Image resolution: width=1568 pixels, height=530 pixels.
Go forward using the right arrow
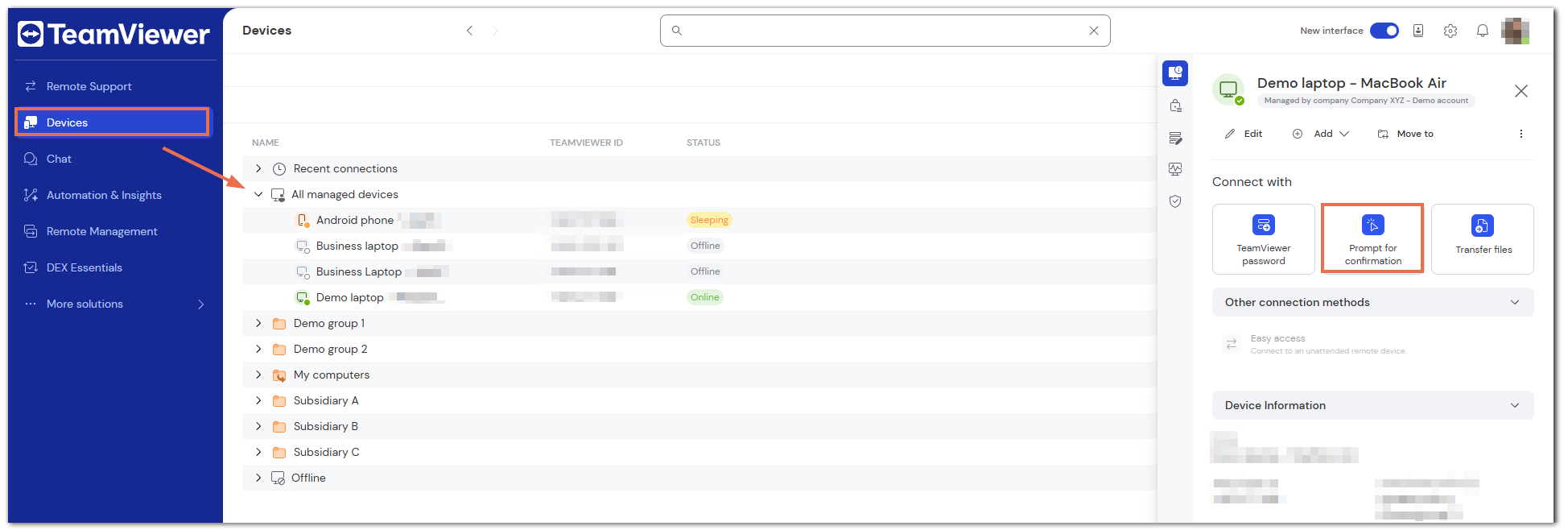[495, 31]
